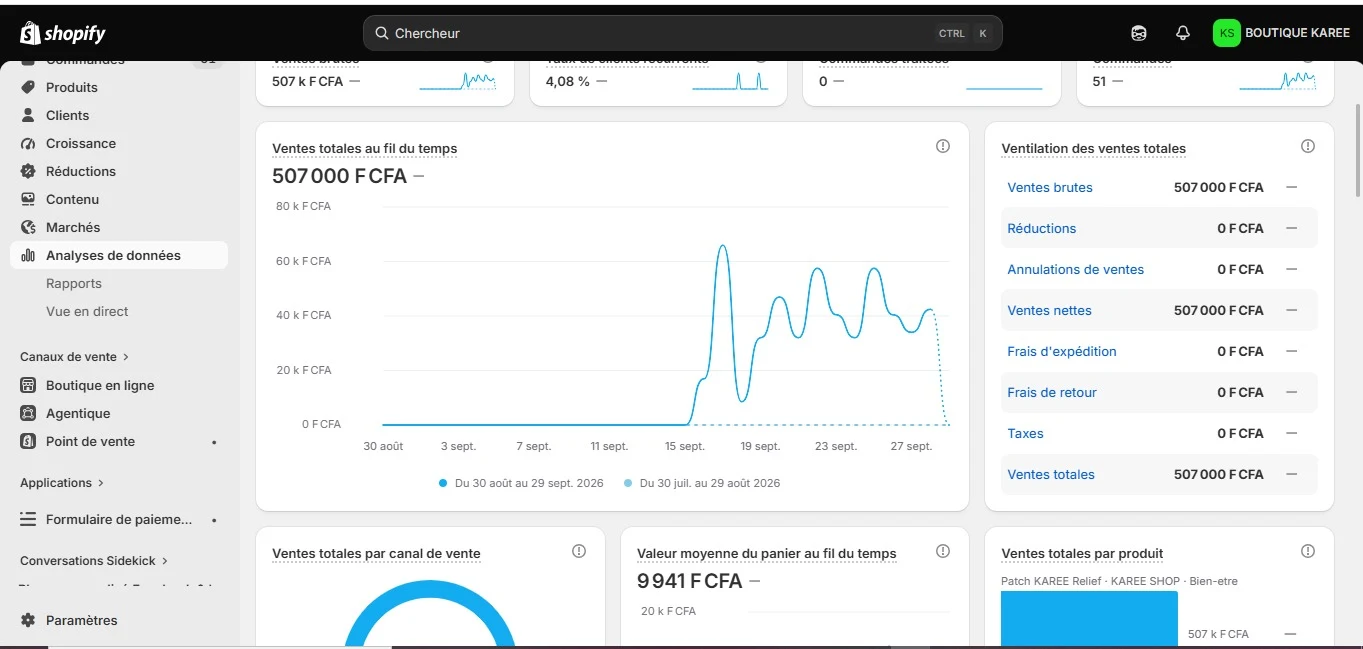Open the Agentique channel icon
This screenshot has width=1363, height=649.
(x=28, y=413)
